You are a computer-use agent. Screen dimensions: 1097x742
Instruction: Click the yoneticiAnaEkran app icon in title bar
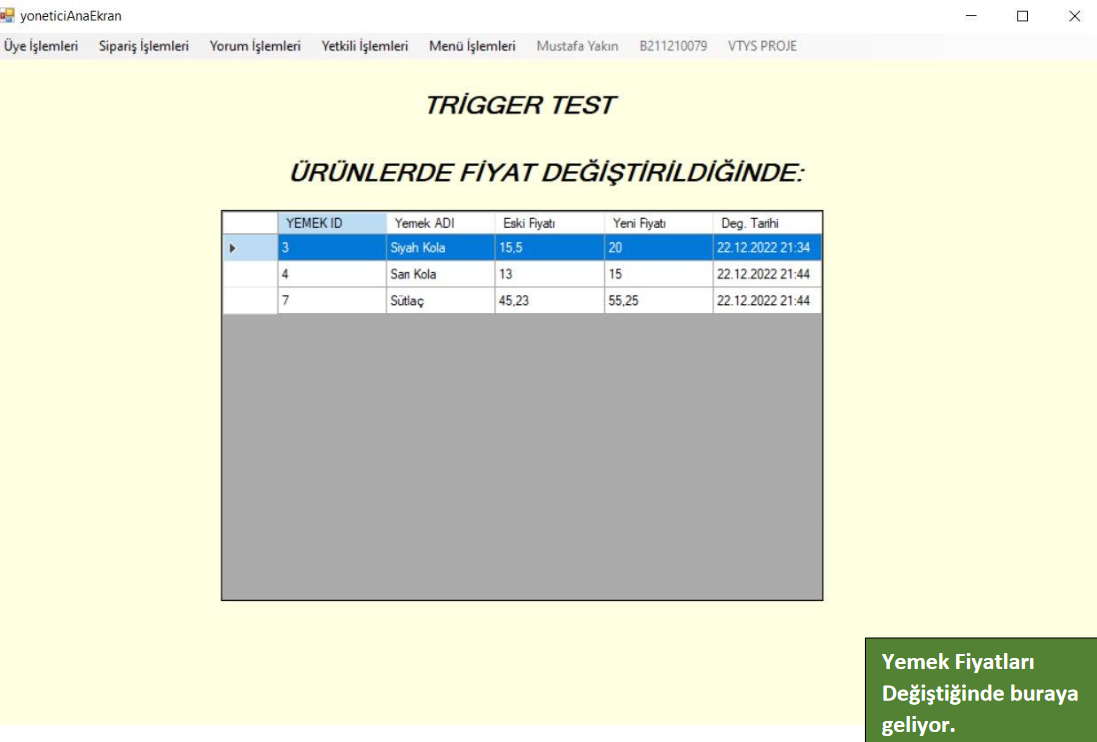pos(8,15)
